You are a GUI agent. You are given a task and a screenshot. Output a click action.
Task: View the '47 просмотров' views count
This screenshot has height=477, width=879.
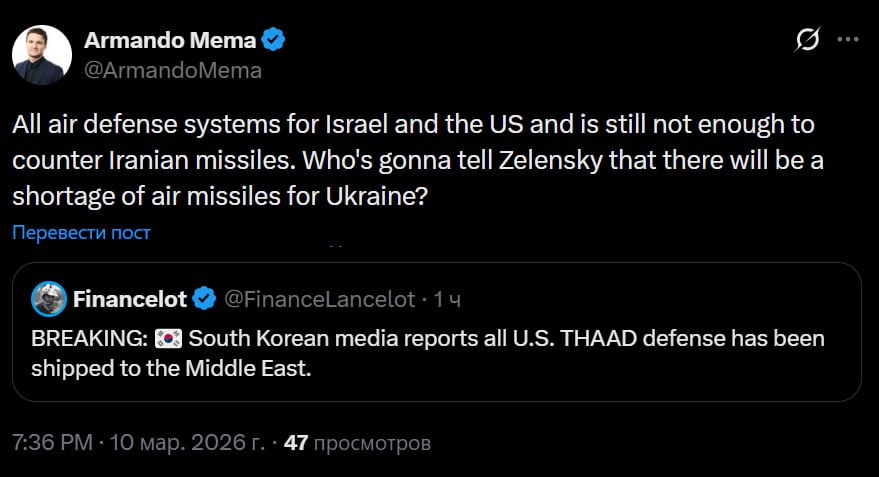[x=357, y=441]
